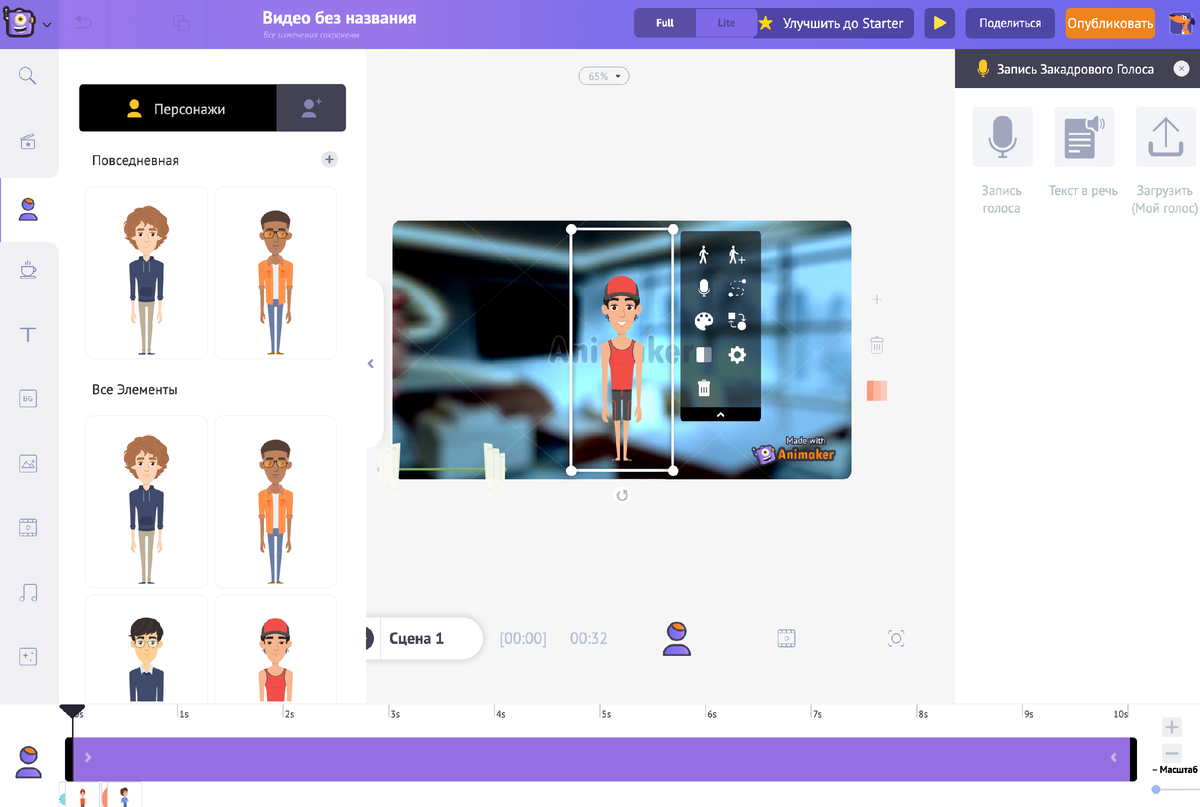The height and width of the screenshot is (807, 1200).
Task: Select orange-jacket character with glasses under Повседневная
Action: coord(275,272)
